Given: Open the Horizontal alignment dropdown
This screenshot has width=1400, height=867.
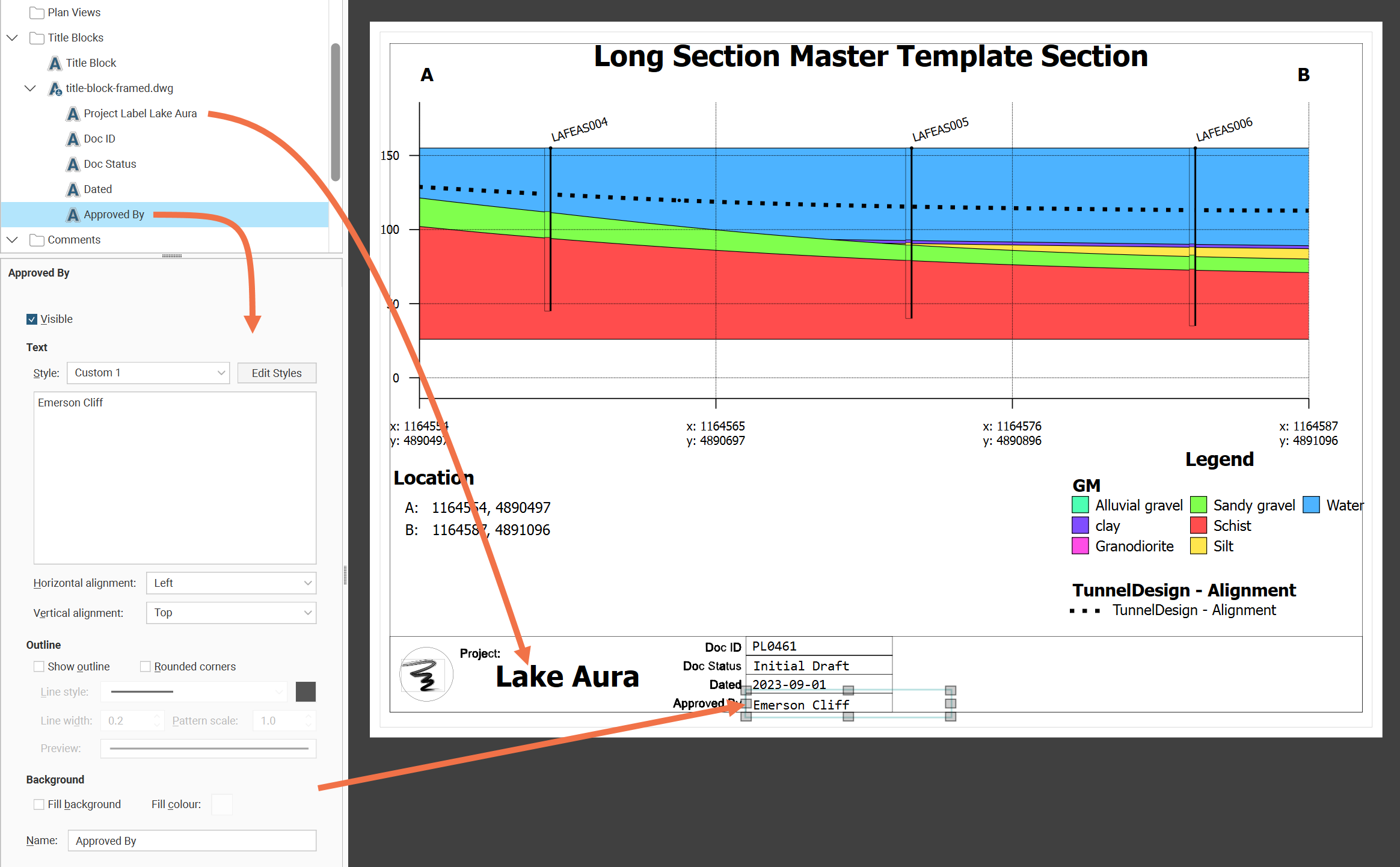Looking at the screenshot, I should (x=231, y=583).
